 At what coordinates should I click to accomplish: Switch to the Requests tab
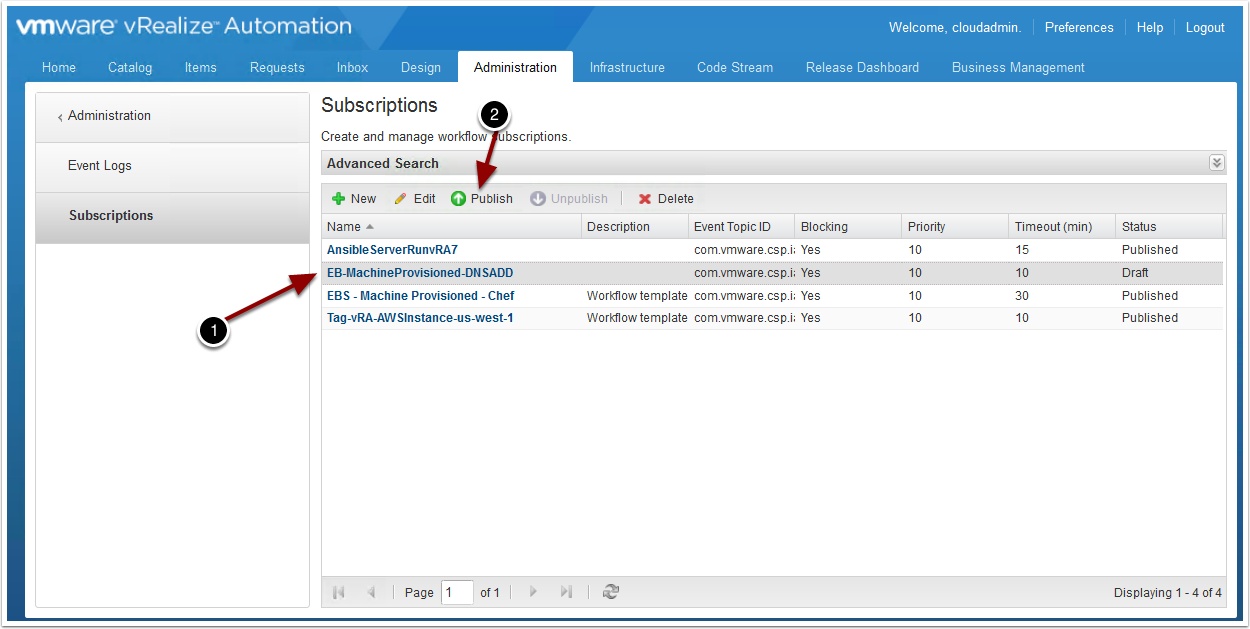pyautogui.click(x=277, y=67)
